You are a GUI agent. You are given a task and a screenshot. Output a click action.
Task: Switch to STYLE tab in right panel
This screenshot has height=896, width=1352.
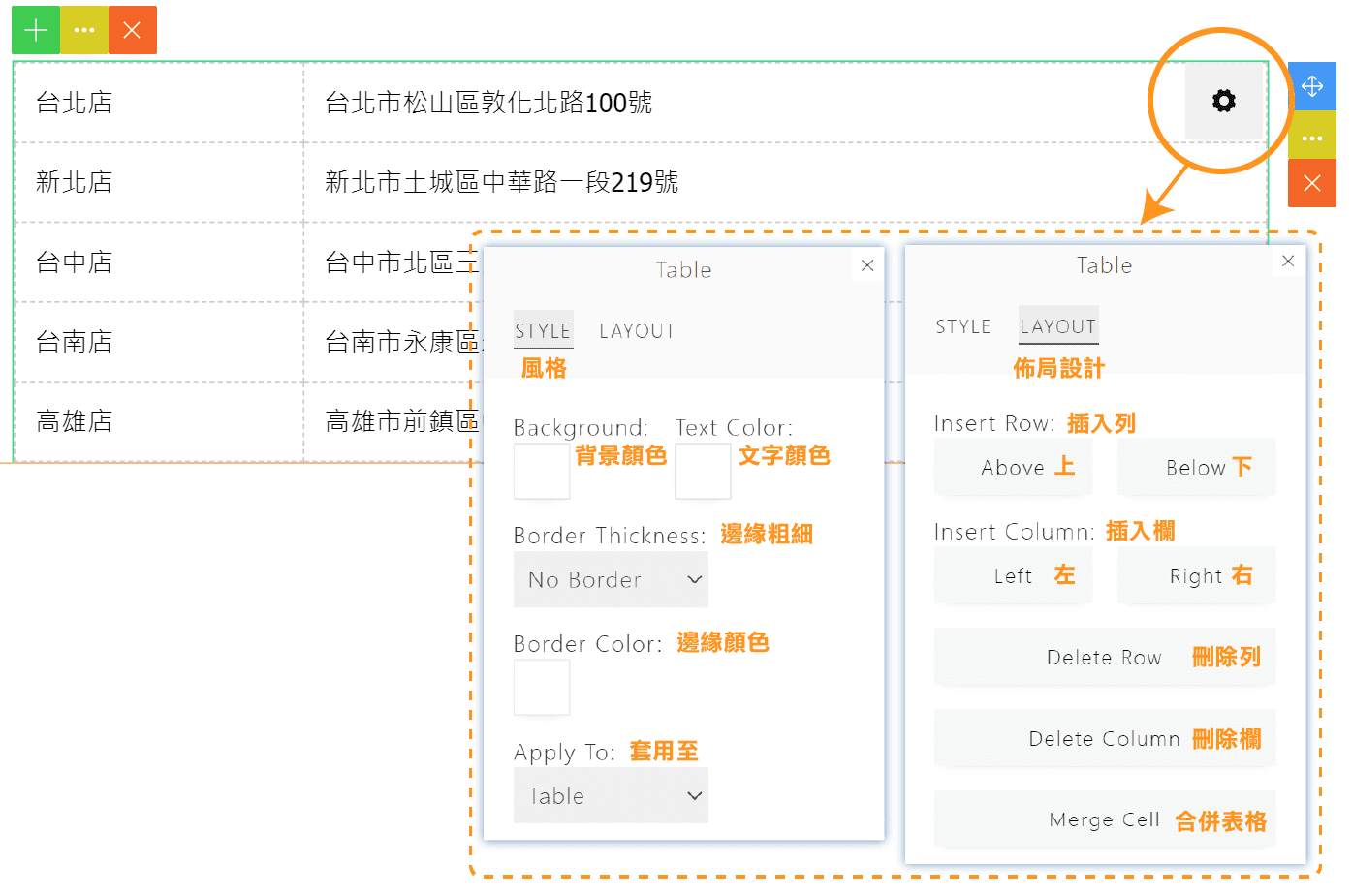click(962, 327)
